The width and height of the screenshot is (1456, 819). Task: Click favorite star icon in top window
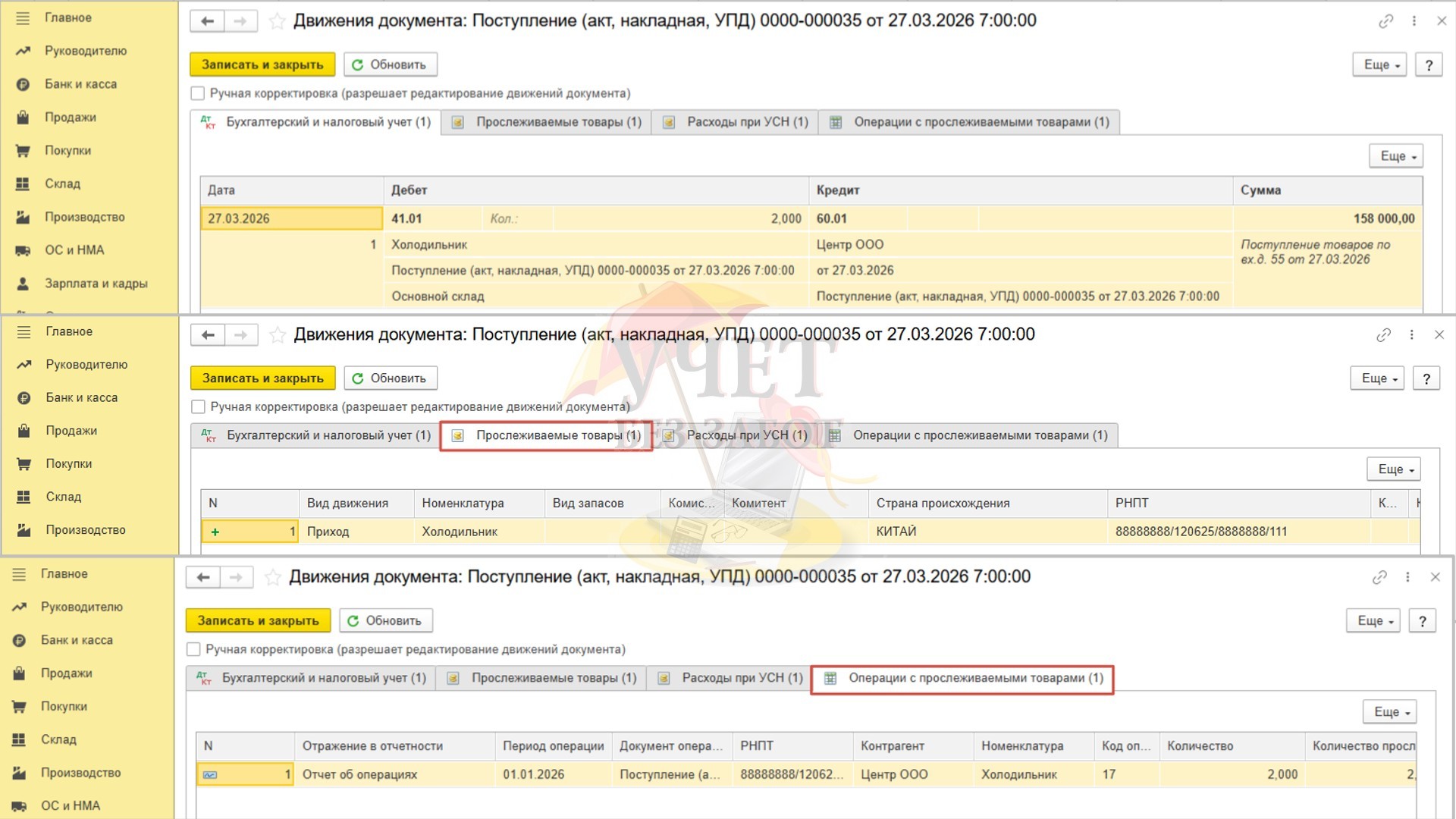[278, 21]
